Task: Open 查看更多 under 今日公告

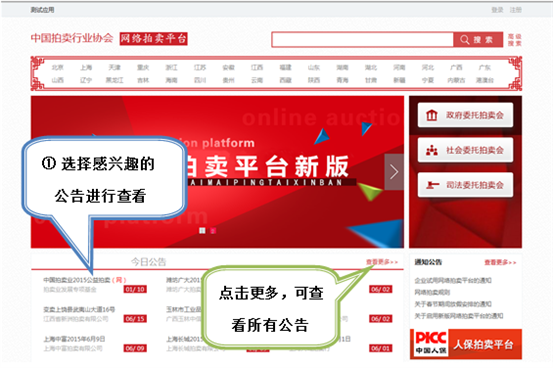Action: [382, 262]
